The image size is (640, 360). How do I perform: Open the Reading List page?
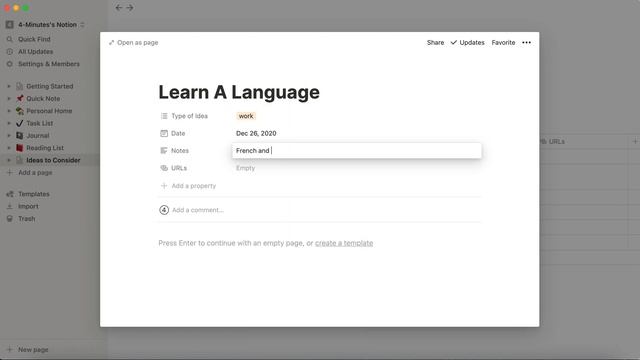(x=45, y=148)
